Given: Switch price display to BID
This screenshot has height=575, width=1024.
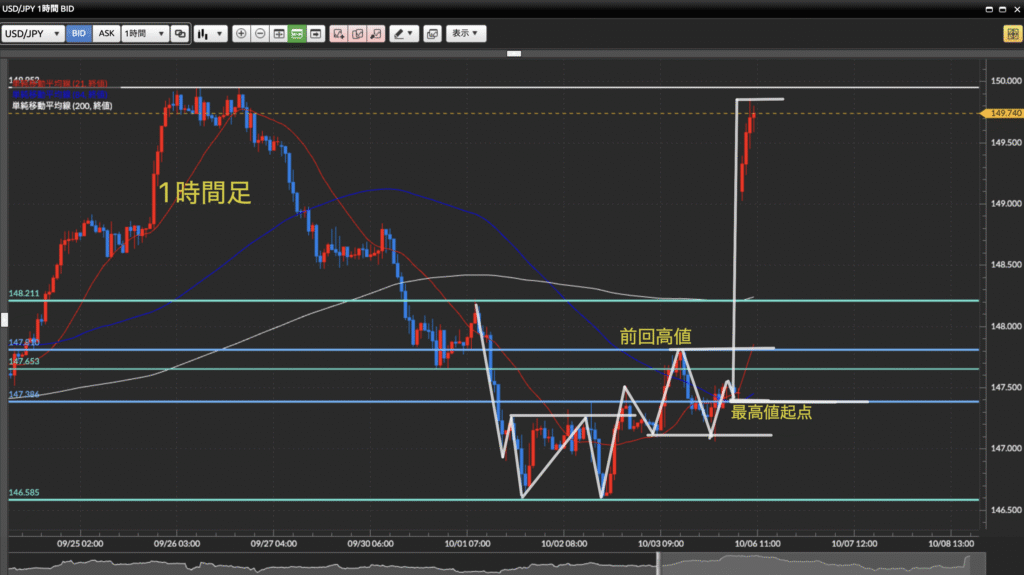Looking at the screenshot, I should [79, 33].
